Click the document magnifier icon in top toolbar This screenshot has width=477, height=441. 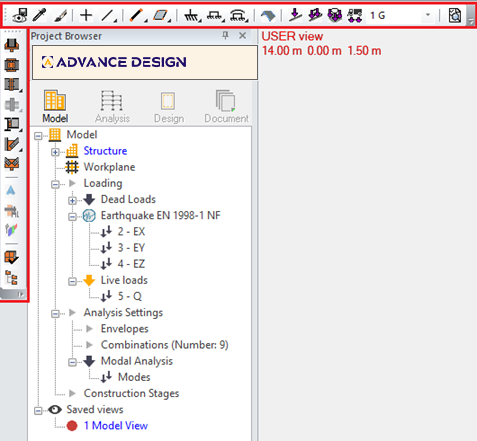(x=455, y=15)
